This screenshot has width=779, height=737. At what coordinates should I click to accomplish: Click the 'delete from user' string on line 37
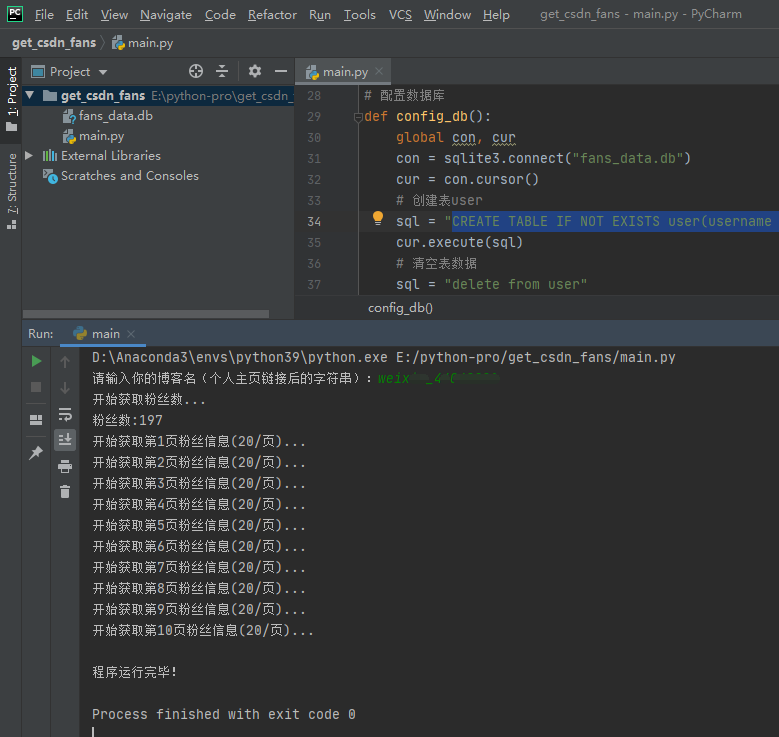coord(516,284)
